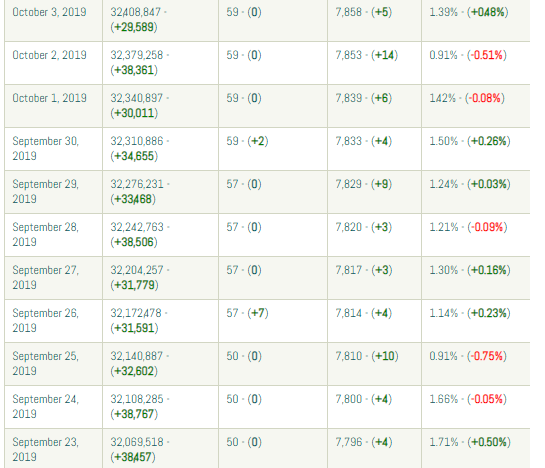The height and width of the screenshot is (468, 545).
Task: Click the 32,340,897 value for October 1
Action: click(137, 98)
